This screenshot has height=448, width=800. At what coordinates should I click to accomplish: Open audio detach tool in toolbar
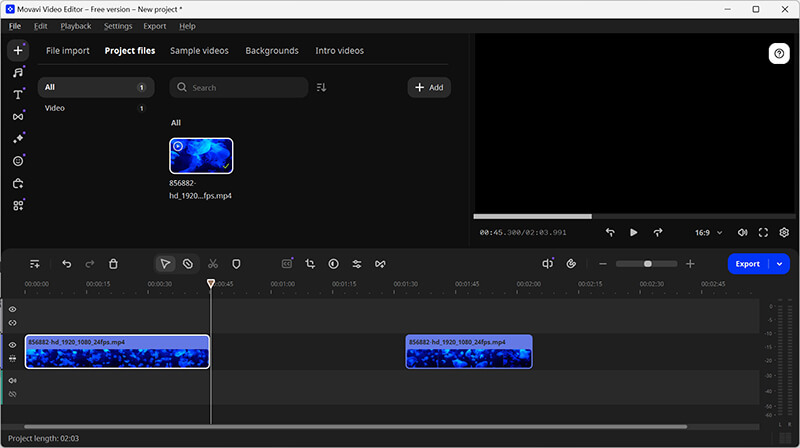click(x=547, y=264)
